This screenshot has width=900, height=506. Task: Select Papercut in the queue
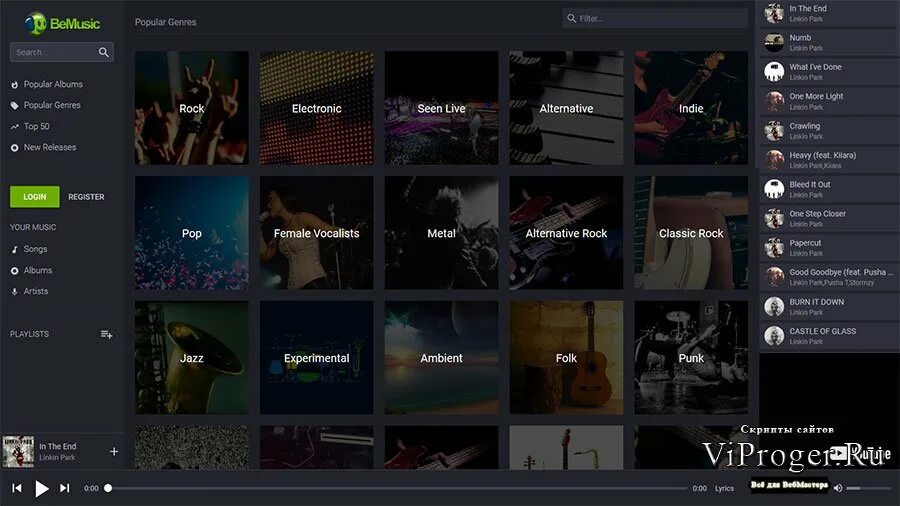(829, 248)
